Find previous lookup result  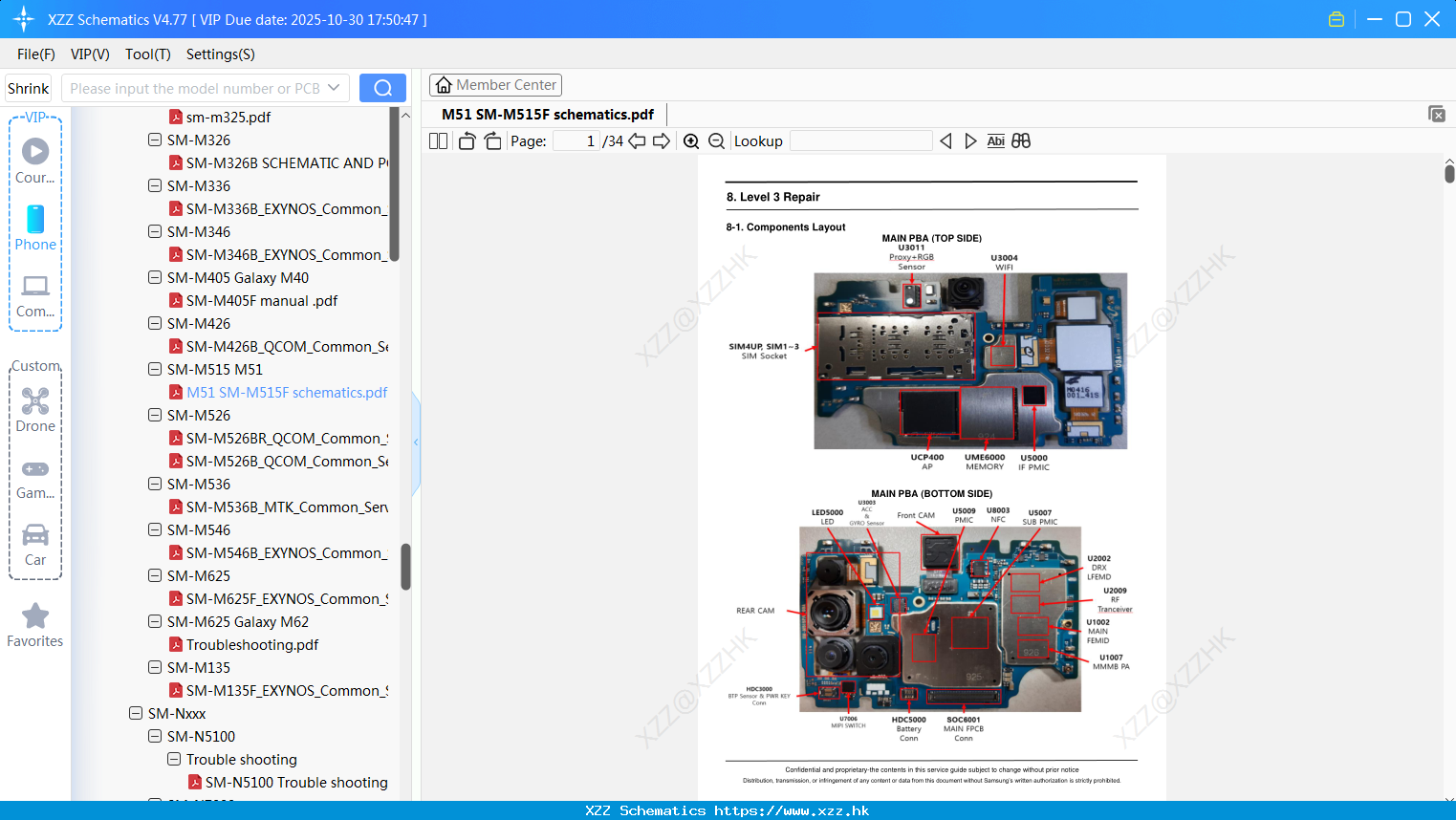[945, 141]
